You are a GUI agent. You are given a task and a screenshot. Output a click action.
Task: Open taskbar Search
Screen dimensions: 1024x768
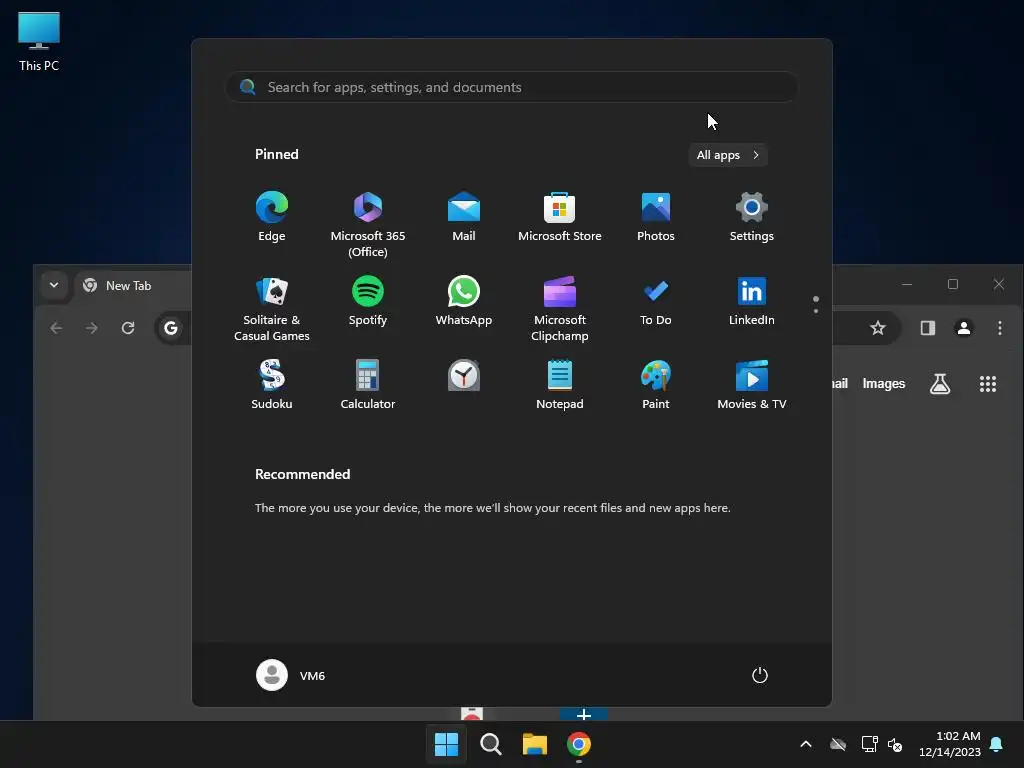490,744
